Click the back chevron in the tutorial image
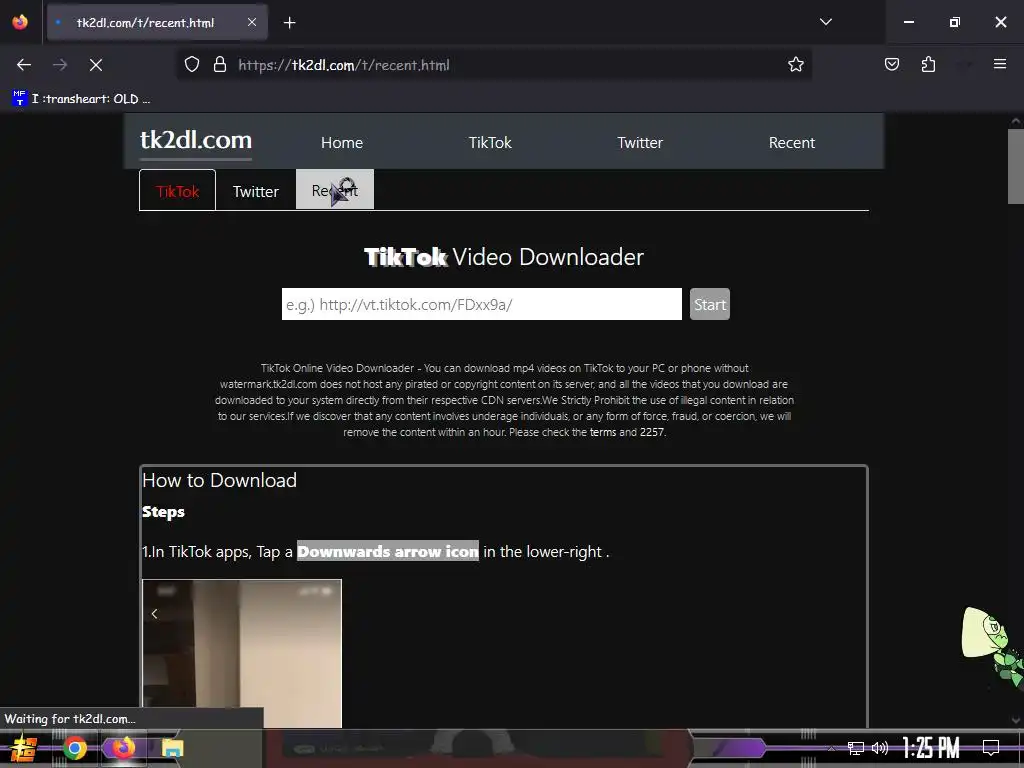The height and width of the screenshot is (768, 1024). click(x=154, y=613)
